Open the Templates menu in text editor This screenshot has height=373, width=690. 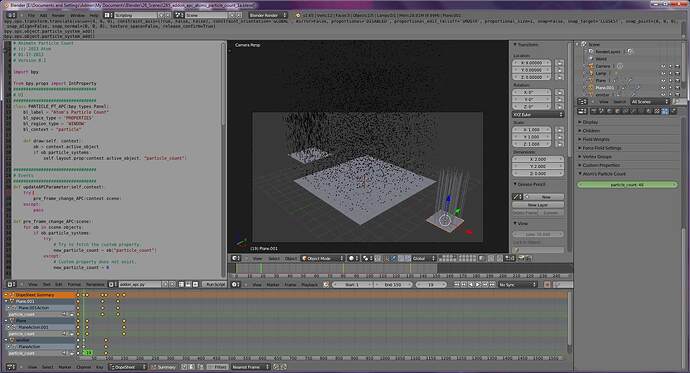point(95,285)
